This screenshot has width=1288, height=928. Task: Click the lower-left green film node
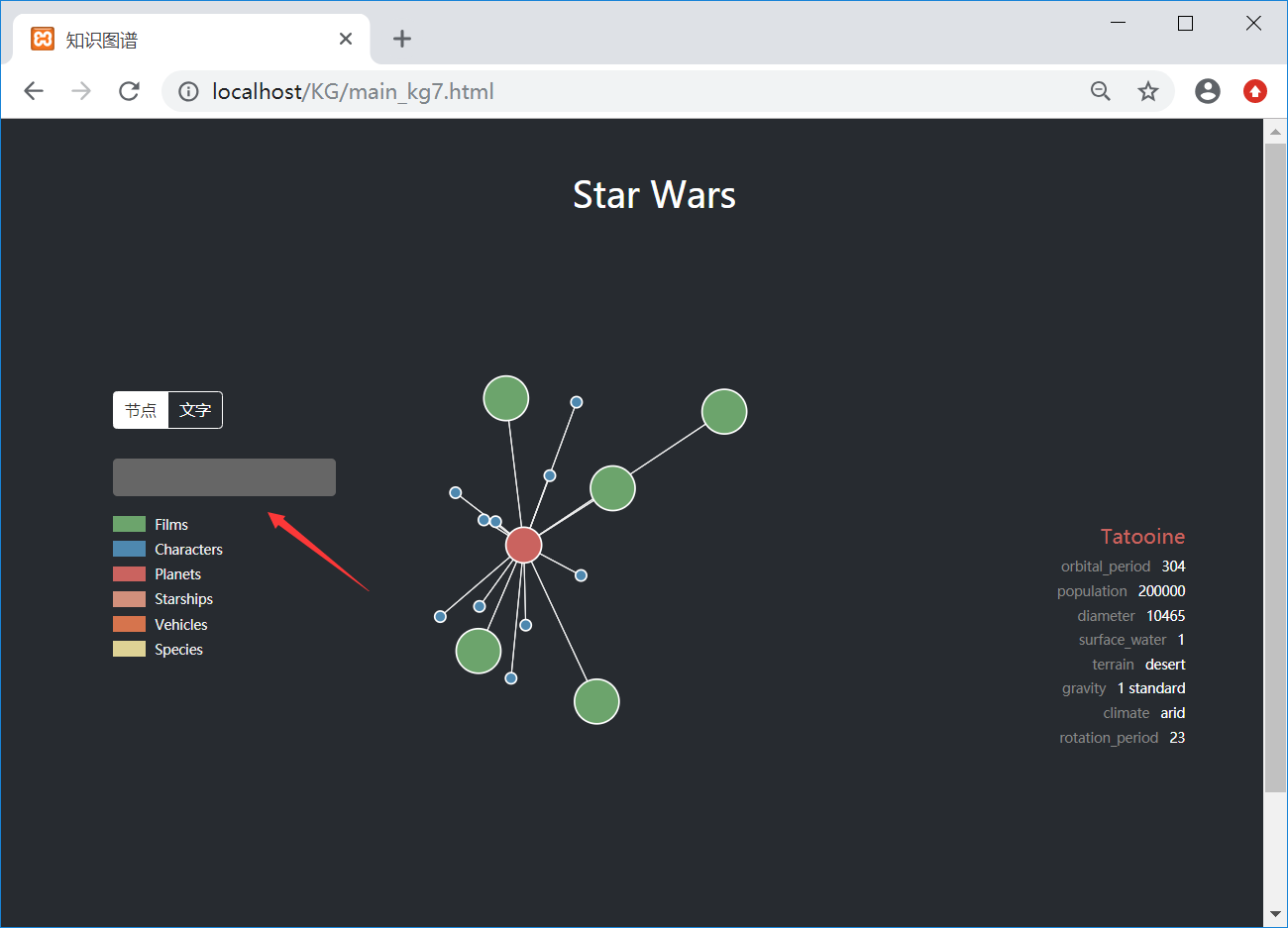coord(479,651)
